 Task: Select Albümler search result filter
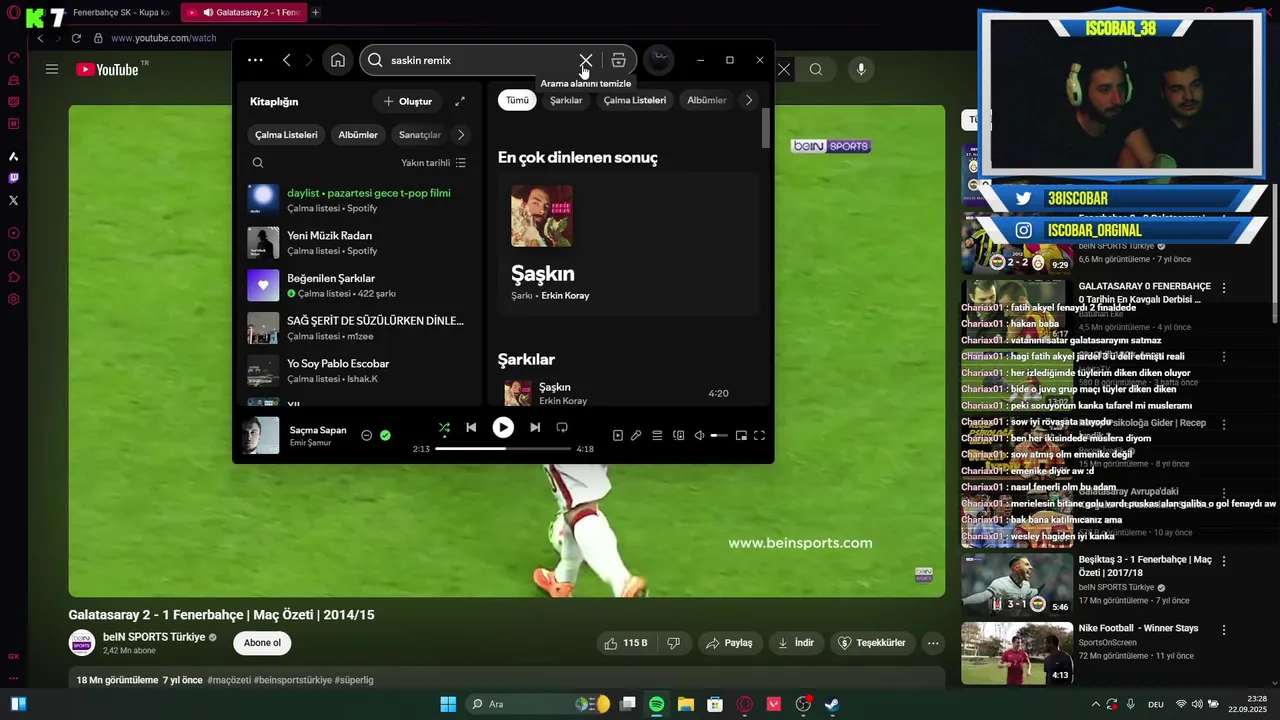(x=707, y=100)
